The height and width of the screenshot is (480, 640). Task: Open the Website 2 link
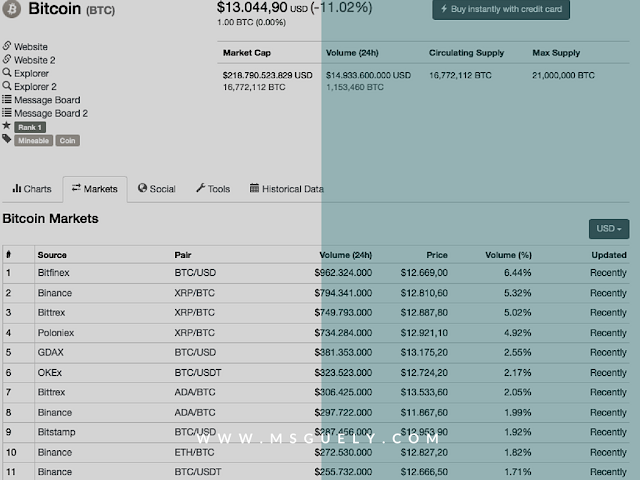pos(35,60)
